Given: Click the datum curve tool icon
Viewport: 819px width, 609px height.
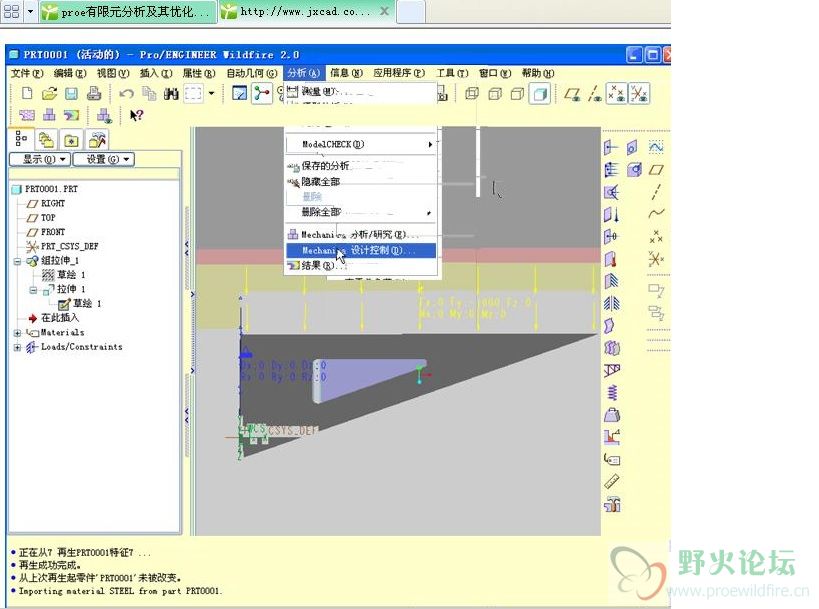Looking at the screenshot, I should tap(656, 213).
